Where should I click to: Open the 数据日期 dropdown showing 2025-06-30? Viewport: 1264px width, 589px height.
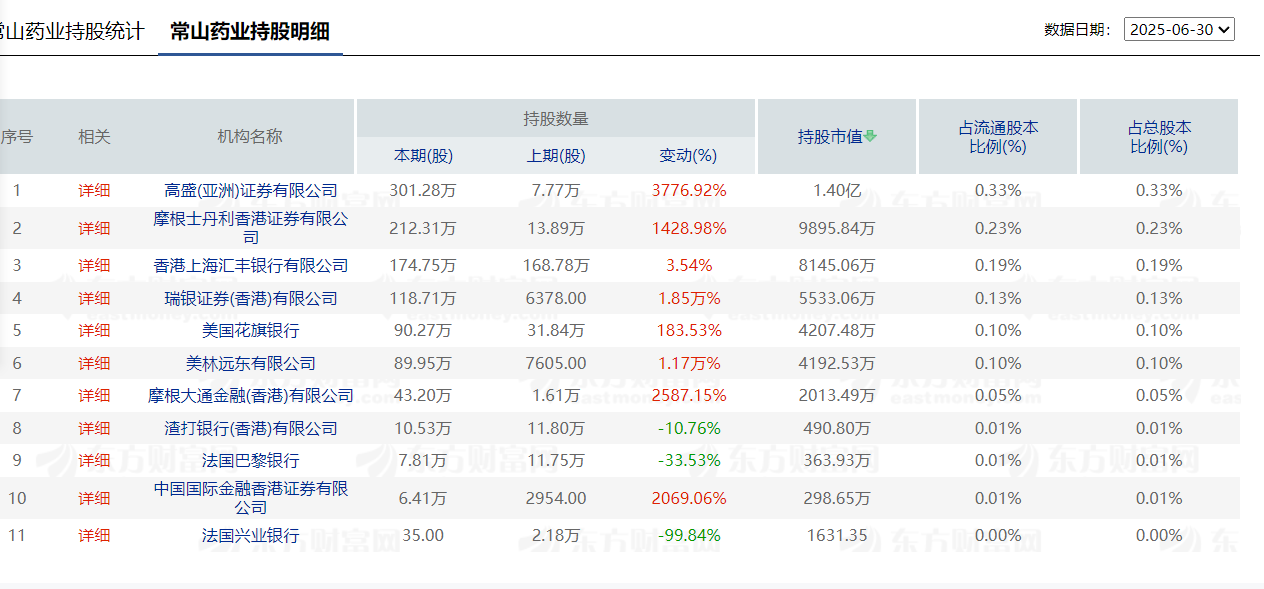1179,29
